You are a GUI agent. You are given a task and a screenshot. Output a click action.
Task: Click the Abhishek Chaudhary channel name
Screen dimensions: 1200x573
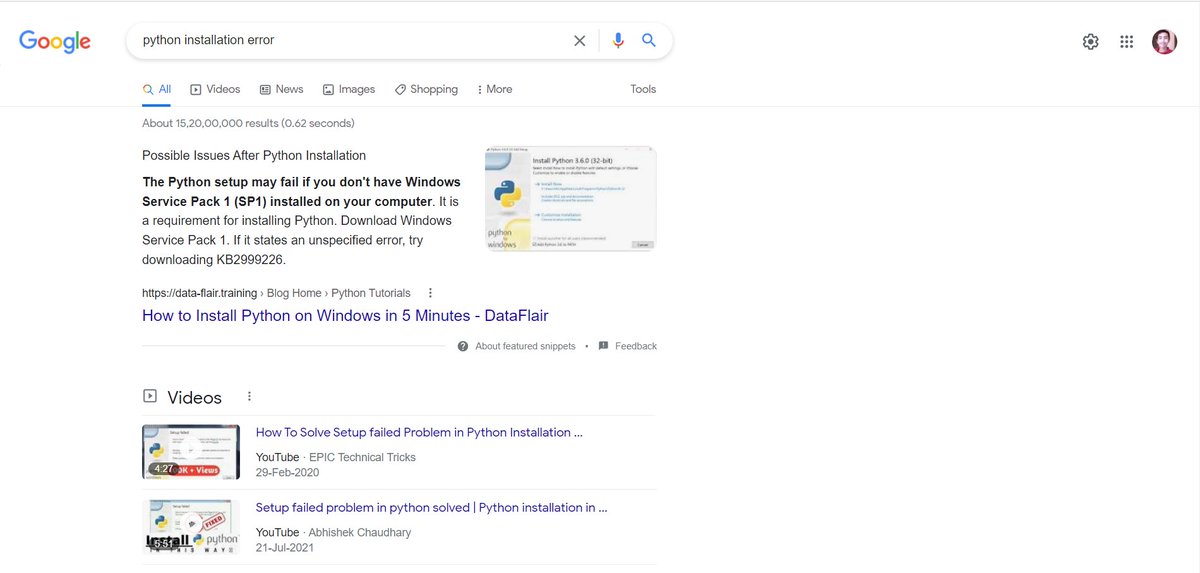(360, 532)
